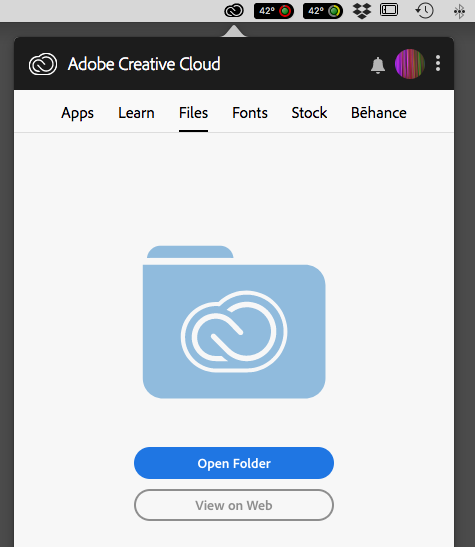Switch to the Learn tab
The image size is (475, 547).
[136, 113]
